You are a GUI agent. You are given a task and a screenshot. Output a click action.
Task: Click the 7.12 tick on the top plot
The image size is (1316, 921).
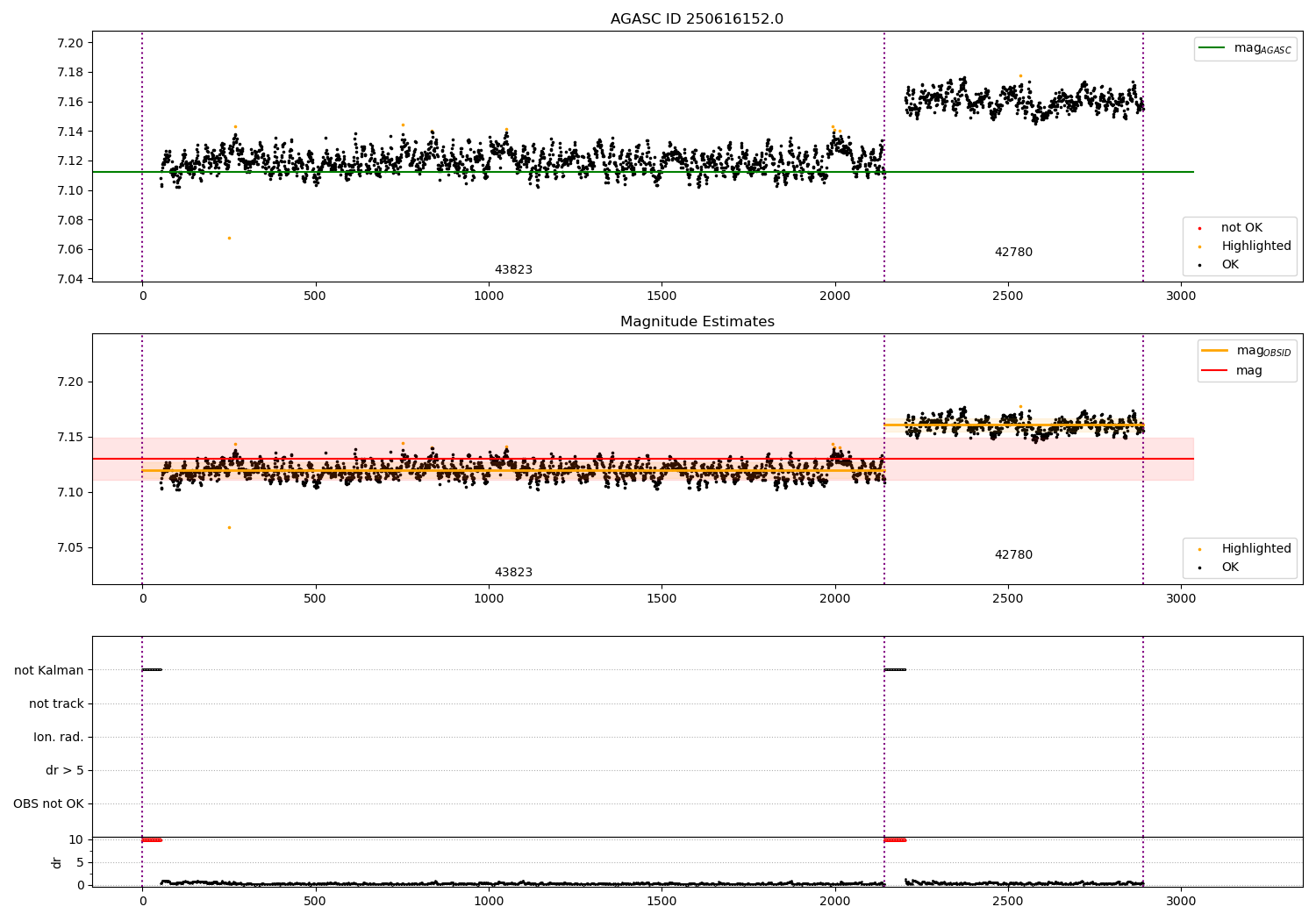pyautogui.click(x=70, y=161)
